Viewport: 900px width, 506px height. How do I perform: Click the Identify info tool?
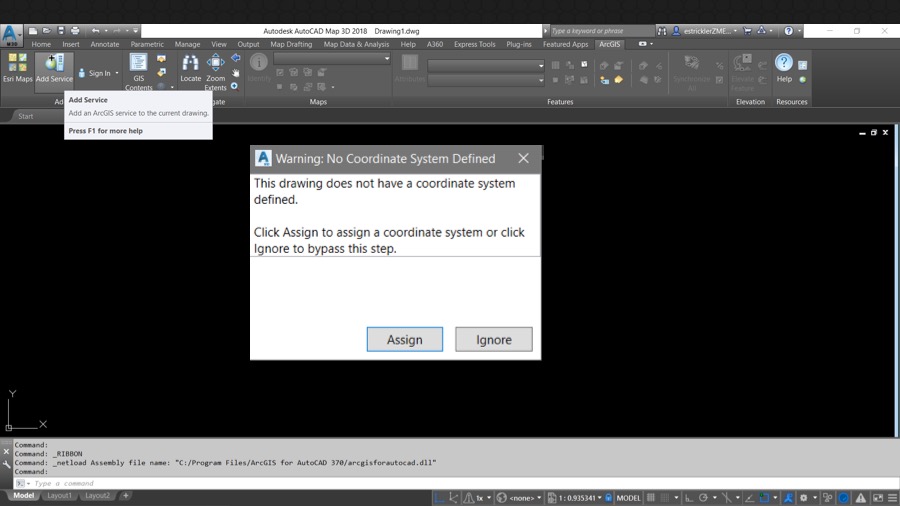coord(259,68)
